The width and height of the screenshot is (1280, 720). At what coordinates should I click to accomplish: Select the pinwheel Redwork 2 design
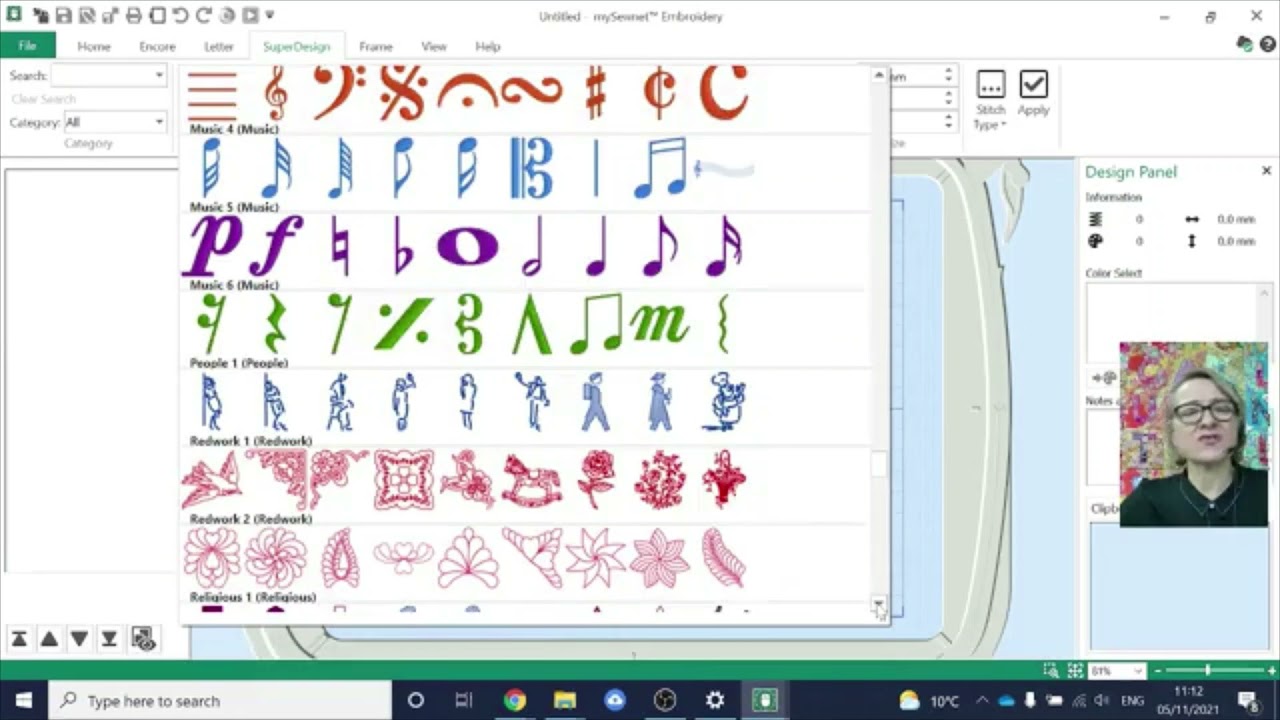click(x=595, y=559)
